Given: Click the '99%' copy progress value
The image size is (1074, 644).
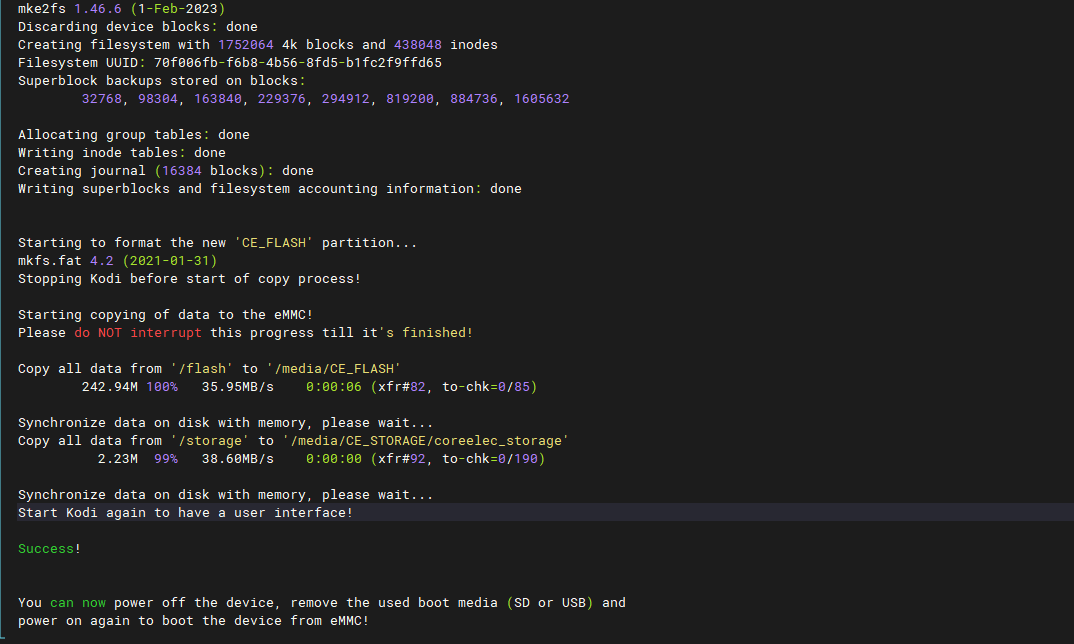Looking at the screenshot, I should (x=165, y=459).
